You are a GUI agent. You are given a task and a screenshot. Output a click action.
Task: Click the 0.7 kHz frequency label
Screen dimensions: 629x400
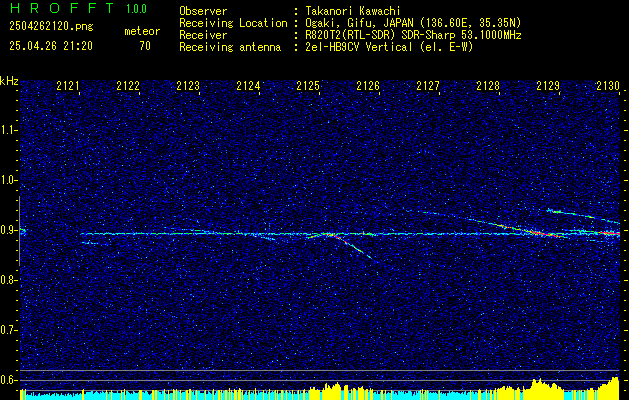(7, 330)
